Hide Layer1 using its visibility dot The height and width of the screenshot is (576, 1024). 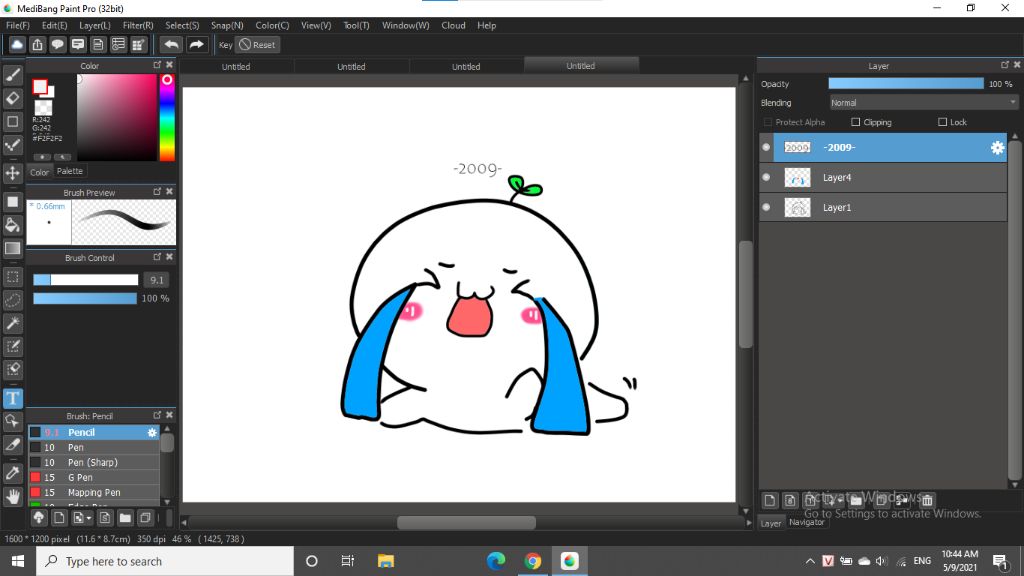coord(766,208)
